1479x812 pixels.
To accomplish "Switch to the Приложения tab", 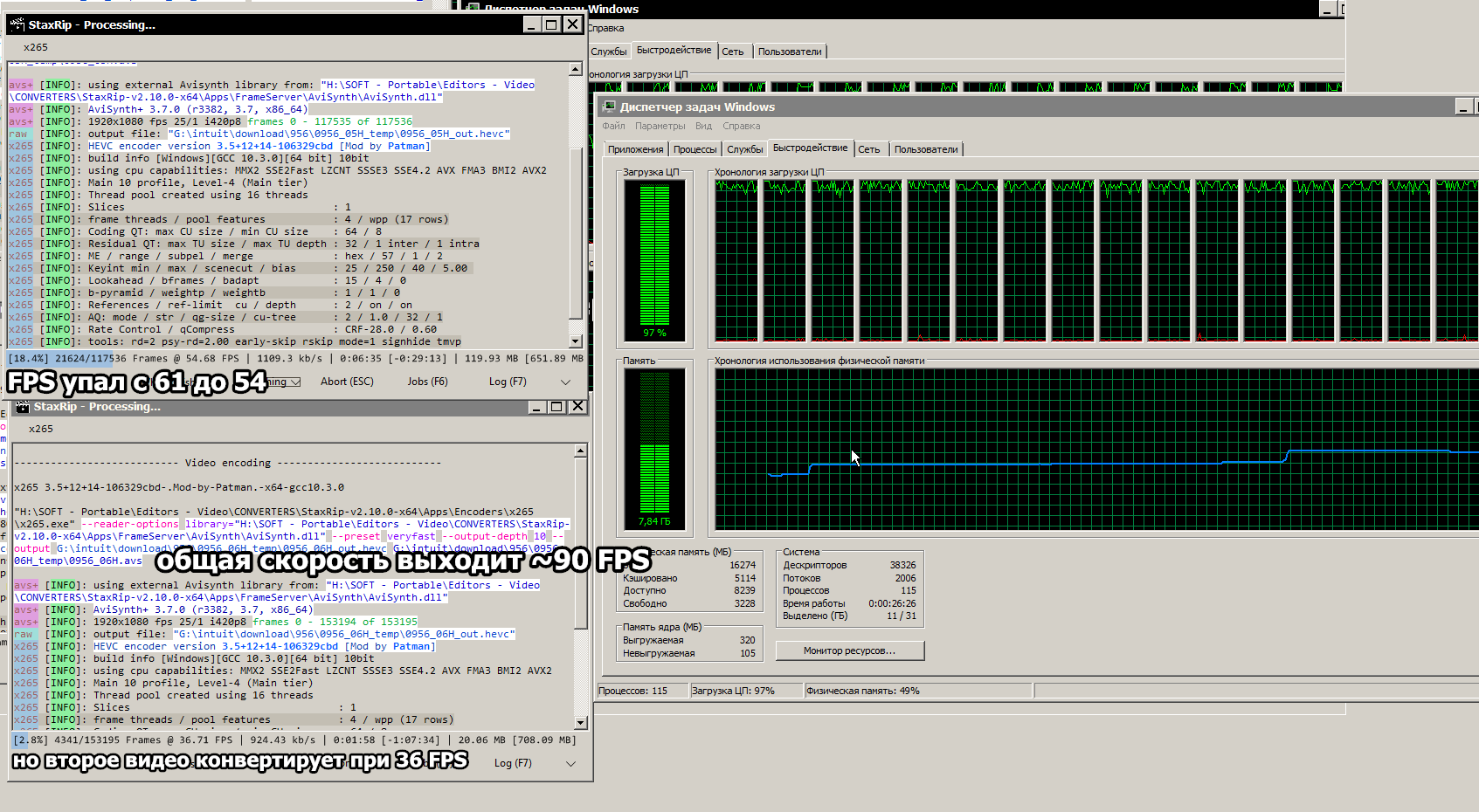I will pyautogui.click(x=635, y=149).
